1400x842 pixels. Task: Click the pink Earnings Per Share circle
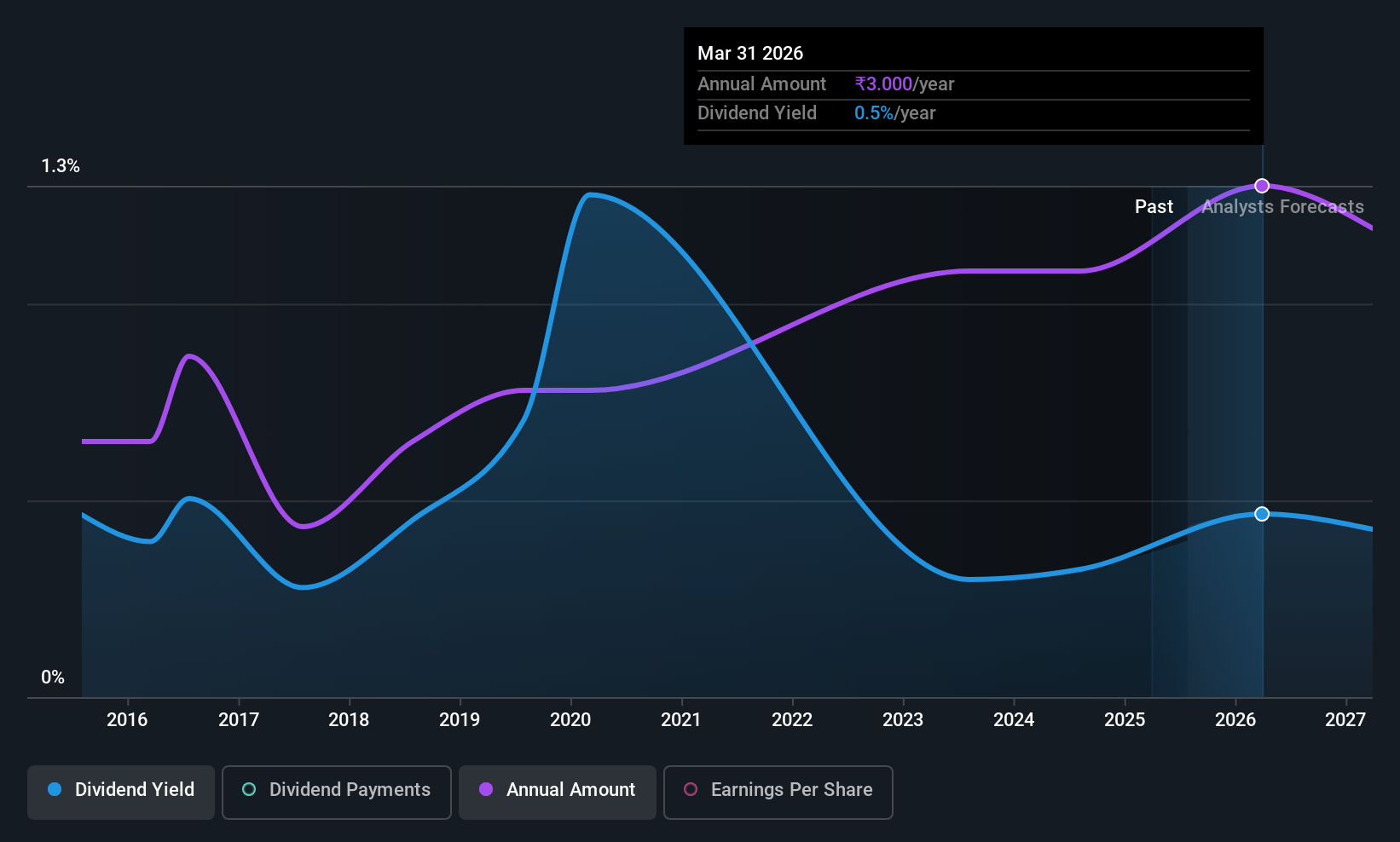[x=691, y=789]
